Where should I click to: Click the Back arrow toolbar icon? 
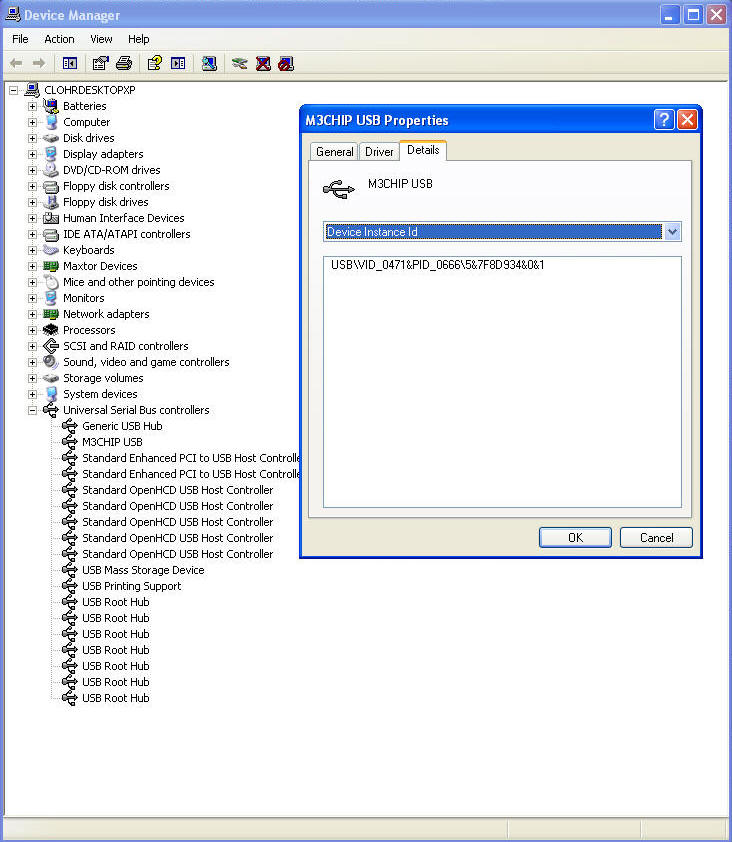click(x=16, y=63)
